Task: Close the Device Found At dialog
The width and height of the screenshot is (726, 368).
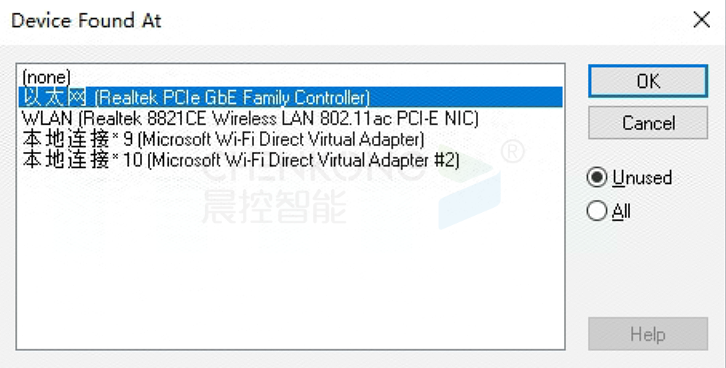Action: click(x=701, y=20)
